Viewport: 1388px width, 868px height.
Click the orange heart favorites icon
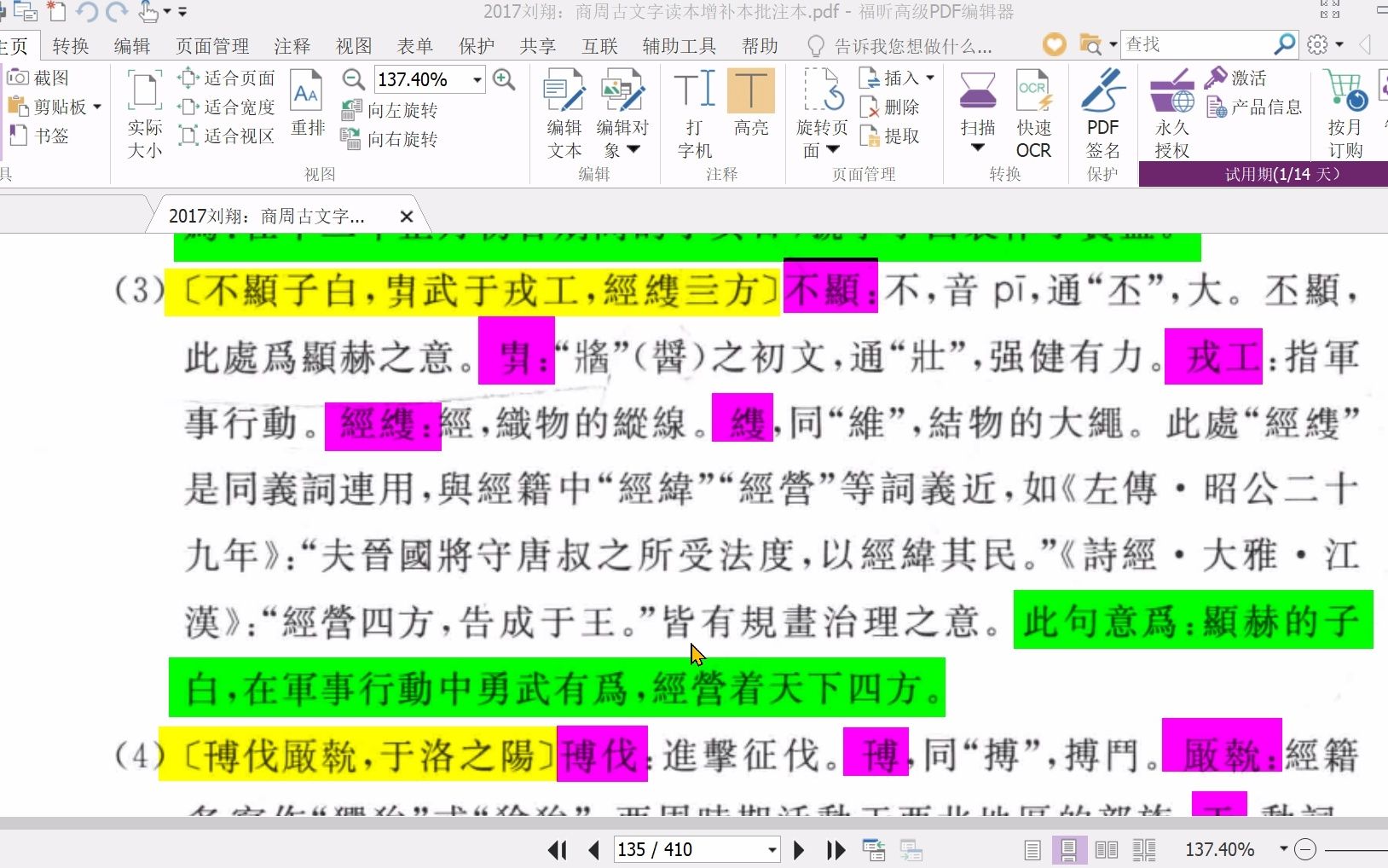coord(1055,44)
